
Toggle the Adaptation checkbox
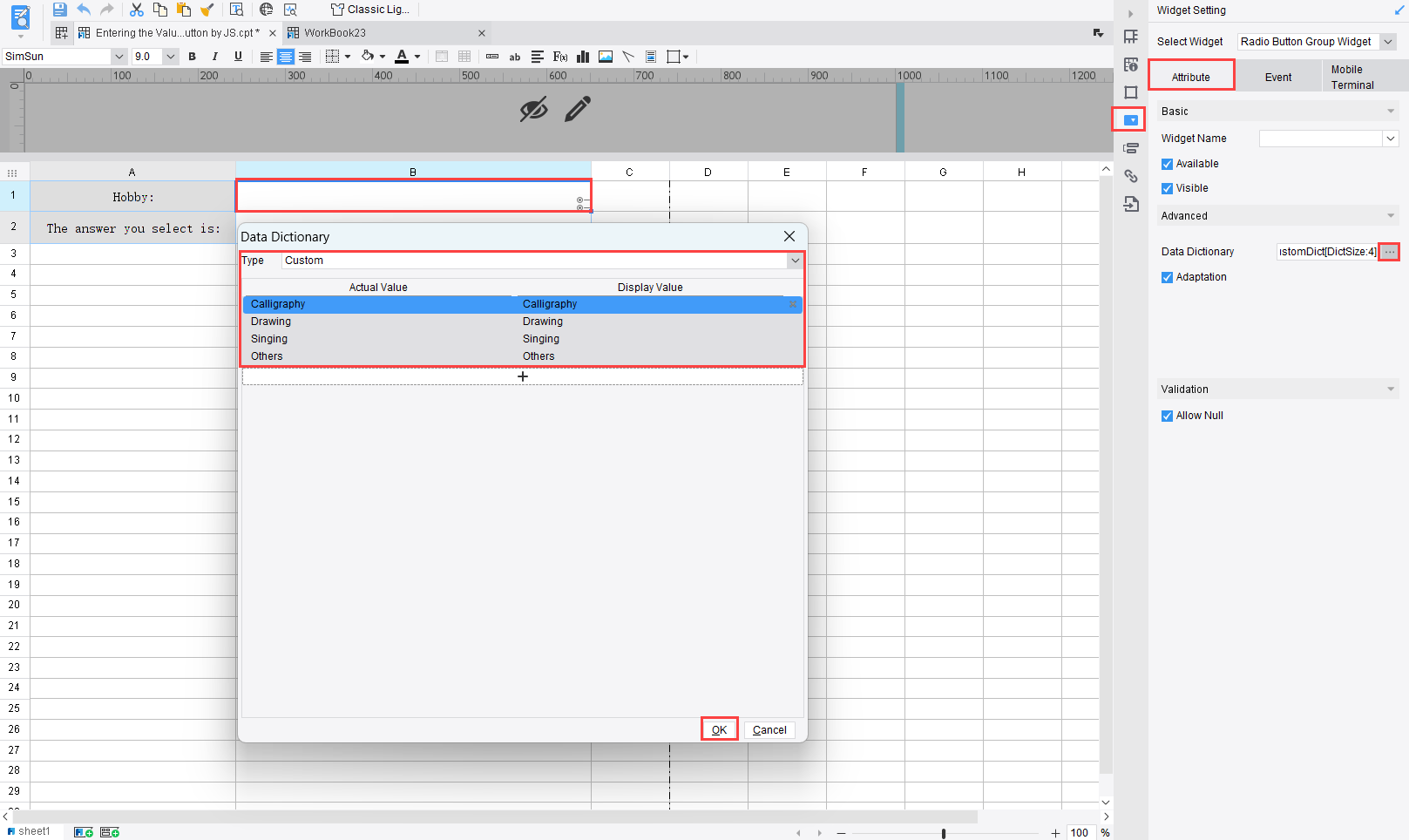[1167, 277]
